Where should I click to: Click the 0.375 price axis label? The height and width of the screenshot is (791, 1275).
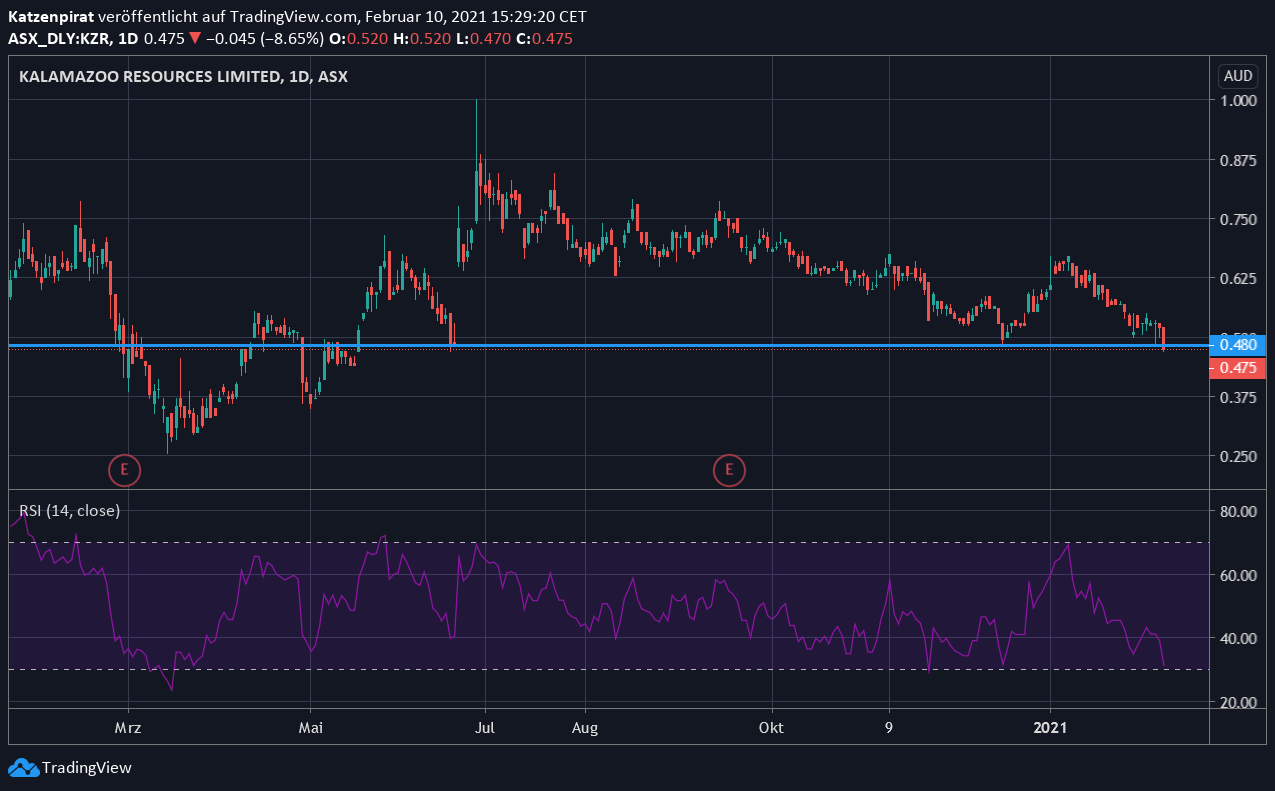coord(1237,397)
